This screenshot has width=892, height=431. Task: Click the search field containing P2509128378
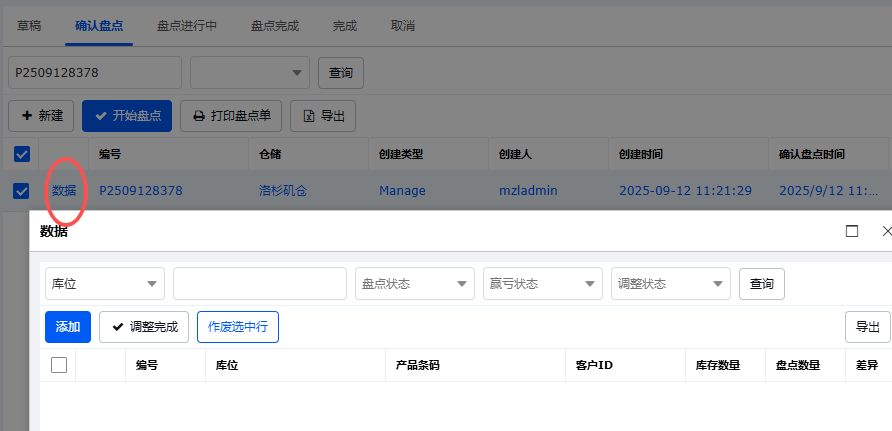coord(95,73)
